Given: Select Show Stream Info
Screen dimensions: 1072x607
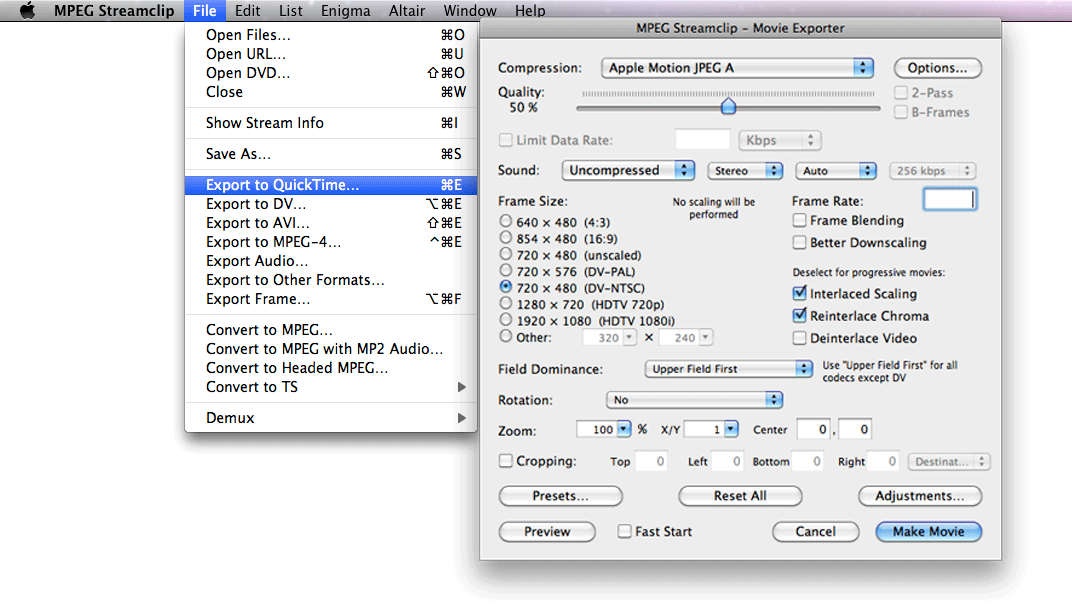Looking at the screenshot, I should 331,123.
